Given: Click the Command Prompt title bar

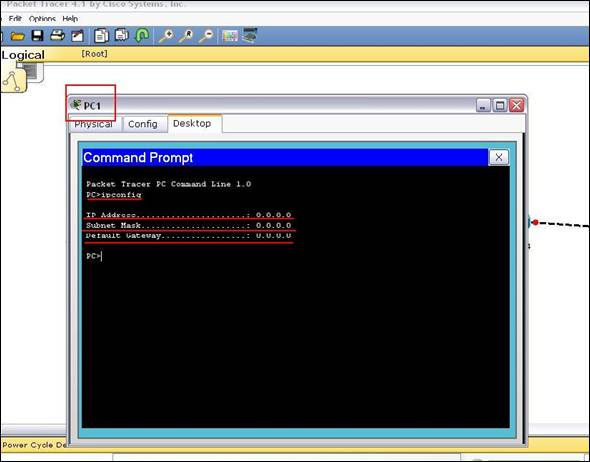Looking at the screenshot, I should tap(285, 157).
